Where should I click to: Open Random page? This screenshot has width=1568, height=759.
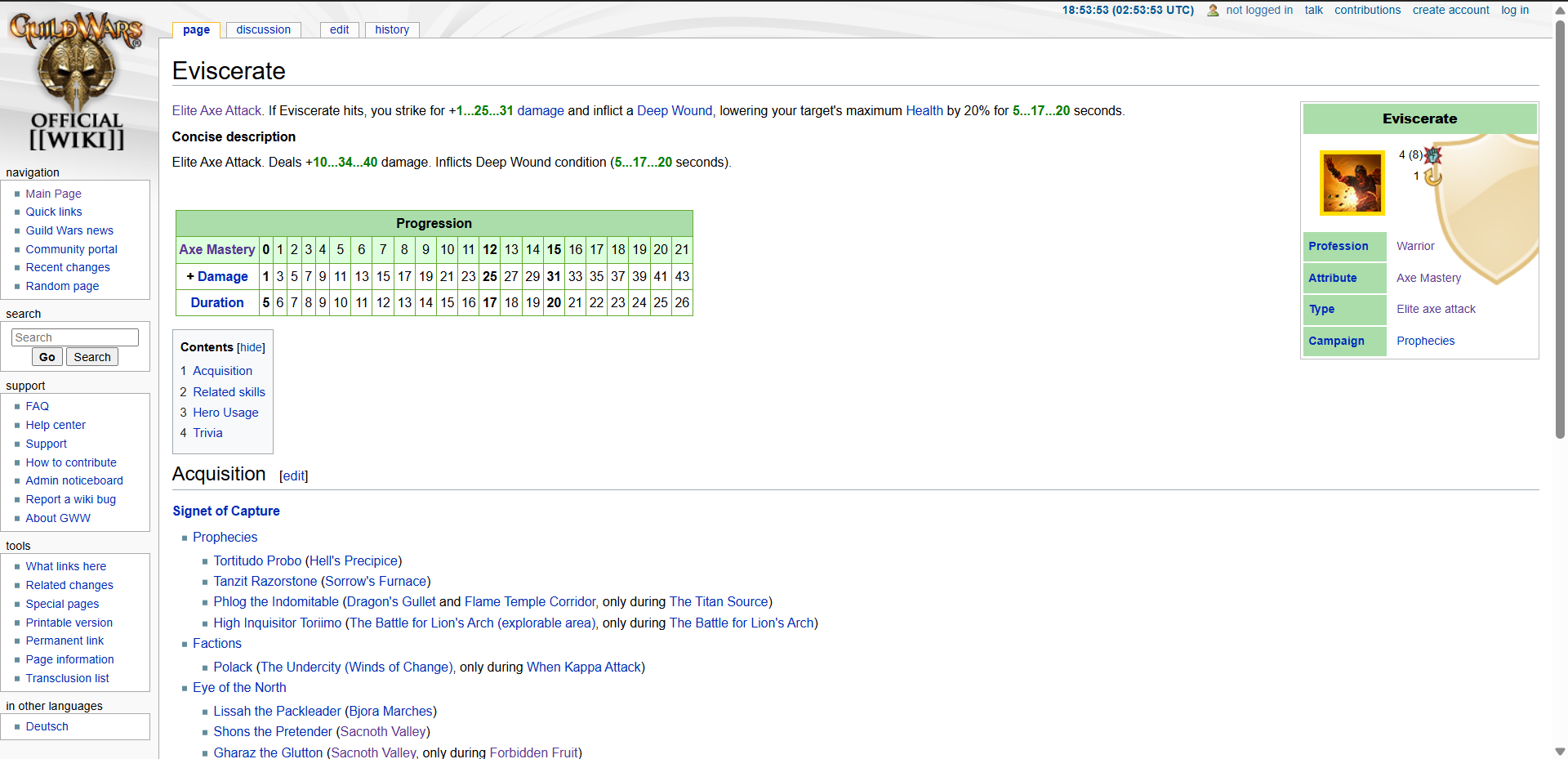coord(62,286)
